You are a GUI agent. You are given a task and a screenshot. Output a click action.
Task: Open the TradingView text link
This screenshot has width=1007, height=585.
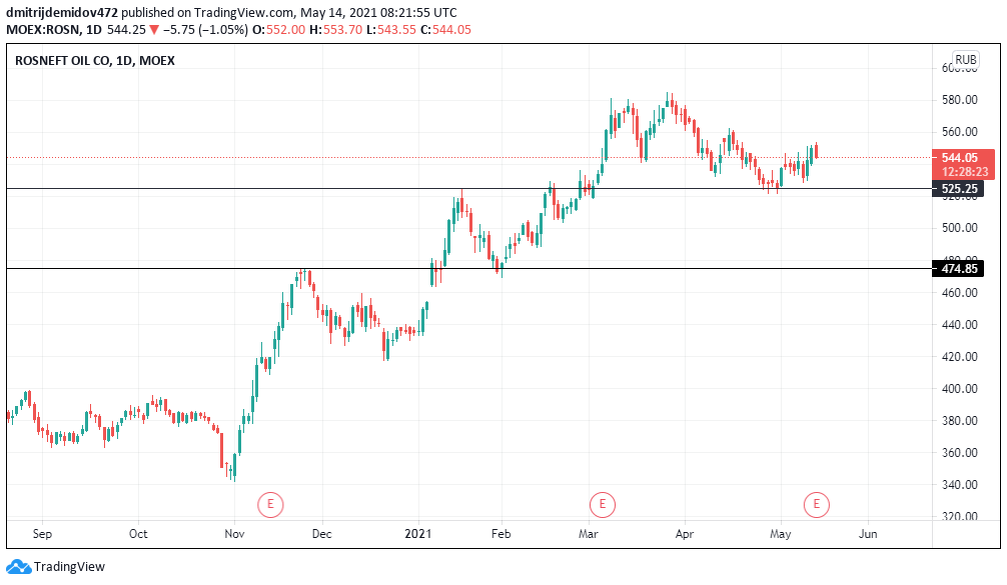(69, 566)
